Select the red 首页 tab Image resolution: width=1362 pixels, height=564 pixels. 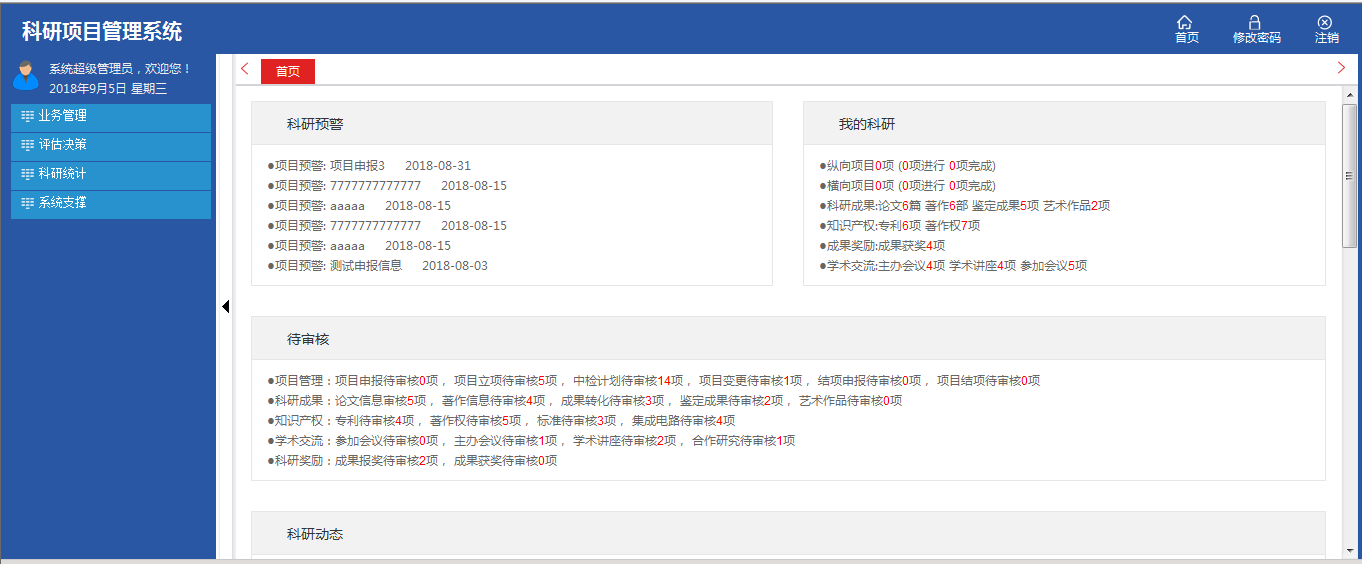tap(288, 71)
